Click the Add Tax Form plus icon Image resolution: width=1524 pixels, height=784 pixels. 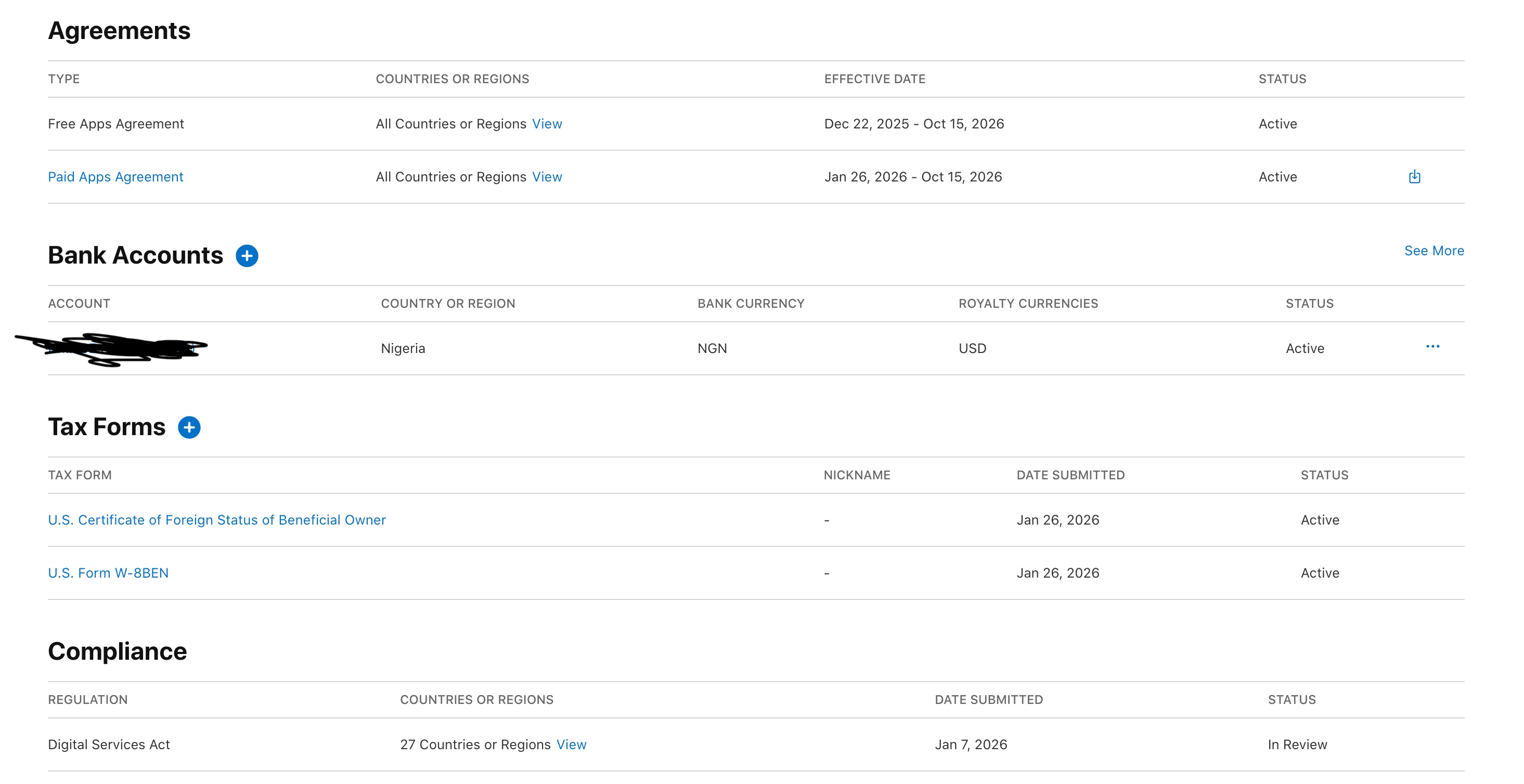[x=189, y=427]
